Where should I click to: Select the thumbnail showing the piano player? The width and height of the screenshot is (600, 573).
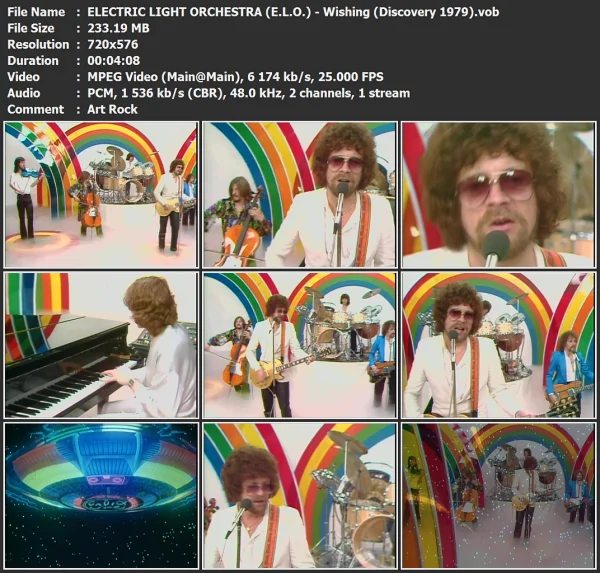click(x=101, y=345)
